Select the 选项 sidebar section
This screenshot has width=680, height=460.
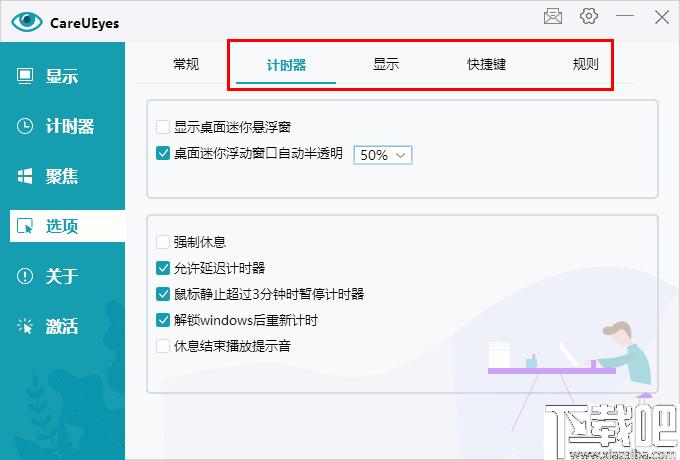[67, 226]
